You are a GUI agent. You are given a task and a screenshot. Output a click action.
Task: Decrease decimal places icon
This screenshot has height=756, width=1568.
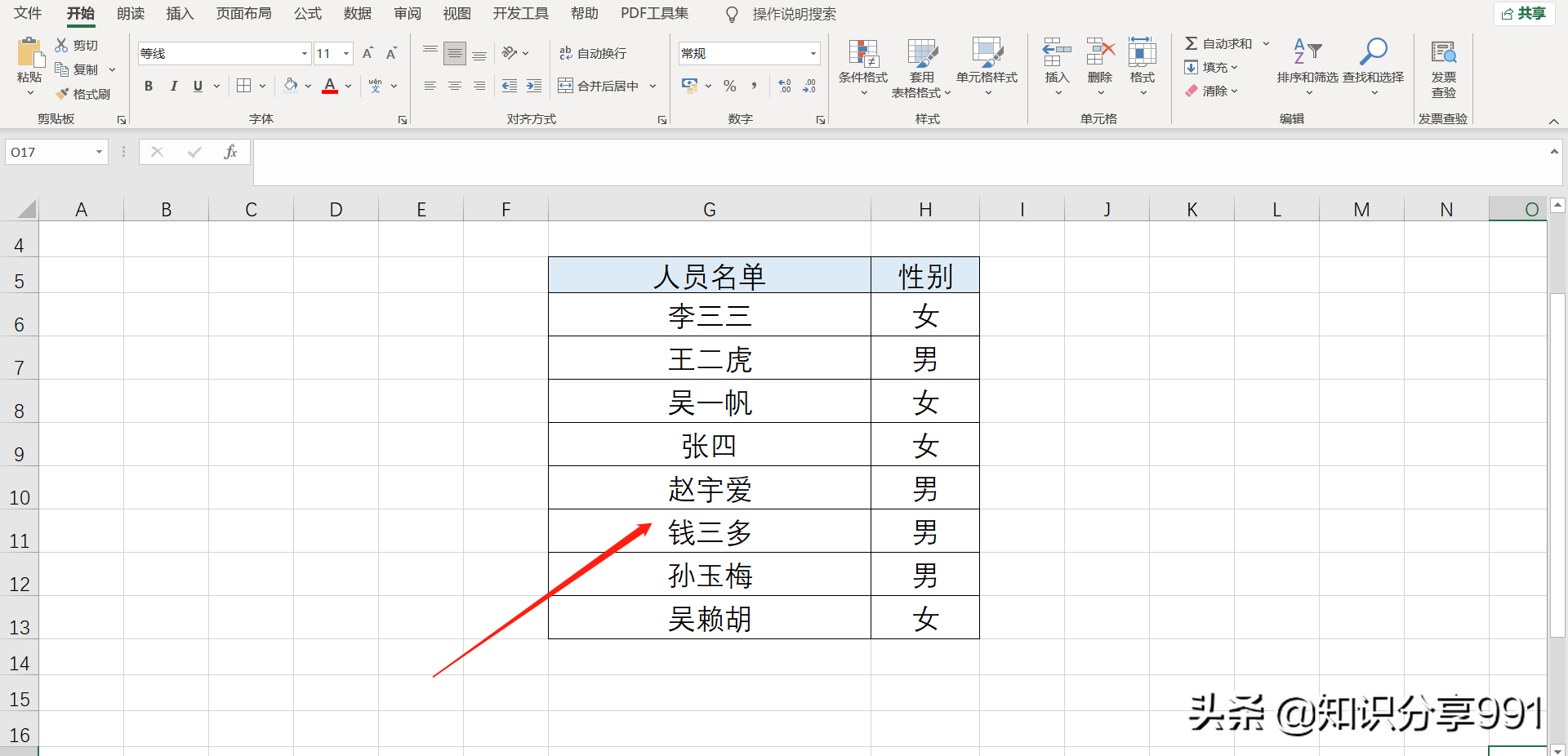809,86
